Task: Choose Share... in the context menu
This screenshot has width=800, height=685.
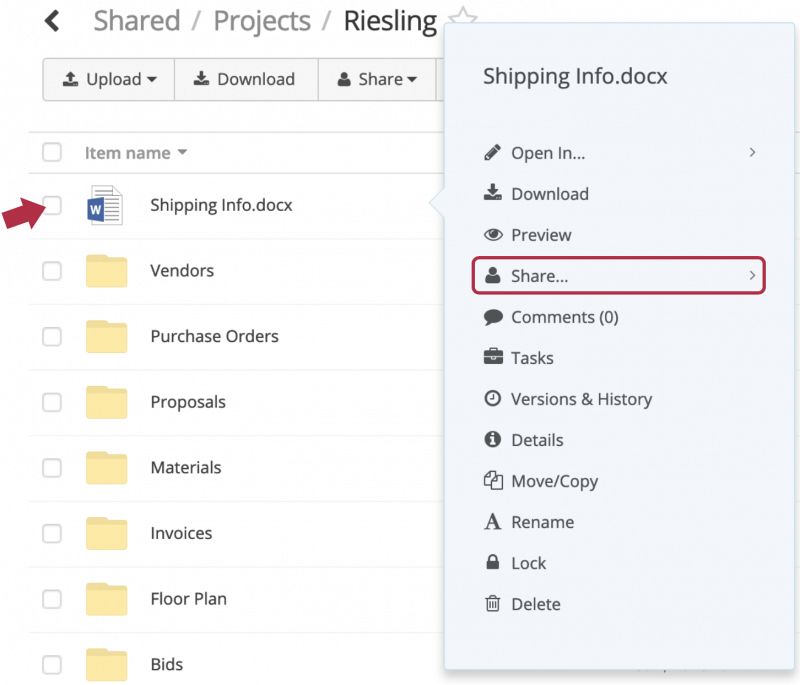Action: point(618,275)
